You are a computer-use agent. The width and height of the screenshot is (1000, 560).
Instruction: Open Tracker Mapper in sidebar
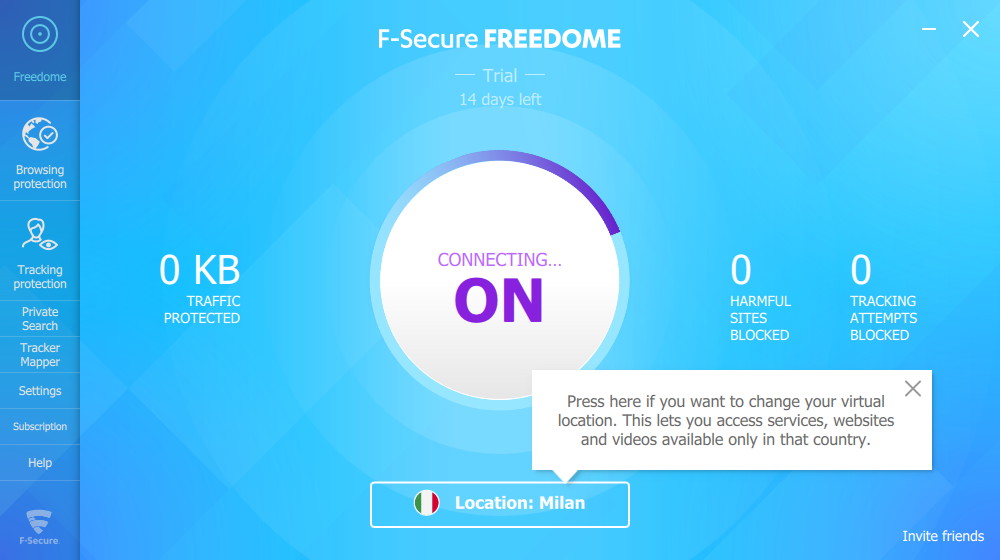[40, 355]
